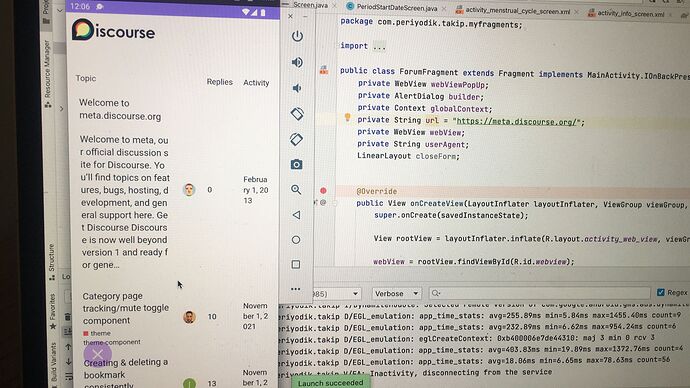
Task: Click the Discourse logo in emulator
Action: pos(114,30)
